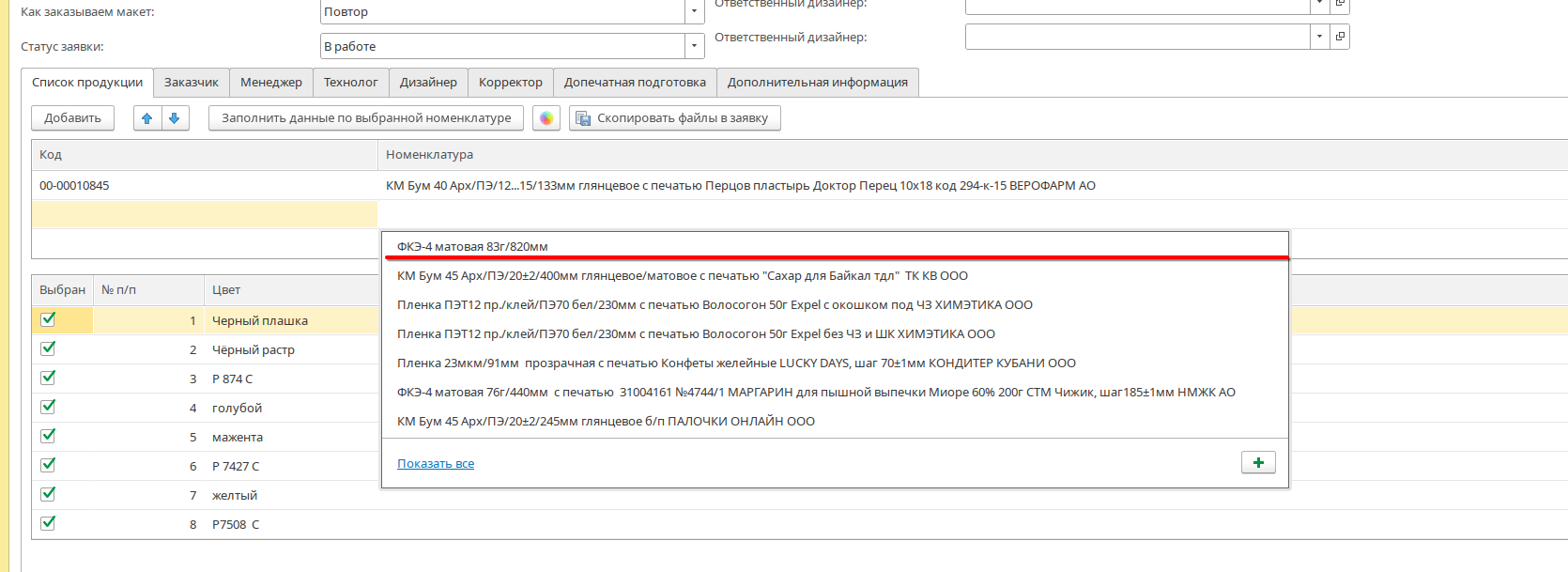Click the move row up arrow icon

[147, 118]
